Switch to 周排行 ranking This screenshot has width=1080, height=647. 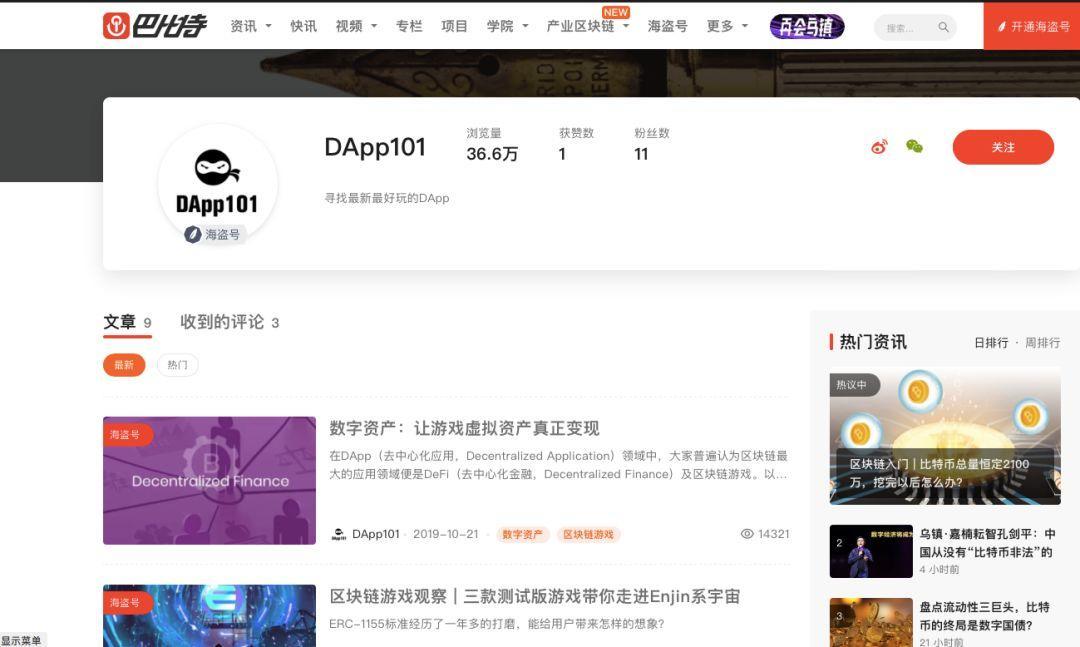(x=1042, y=342)
